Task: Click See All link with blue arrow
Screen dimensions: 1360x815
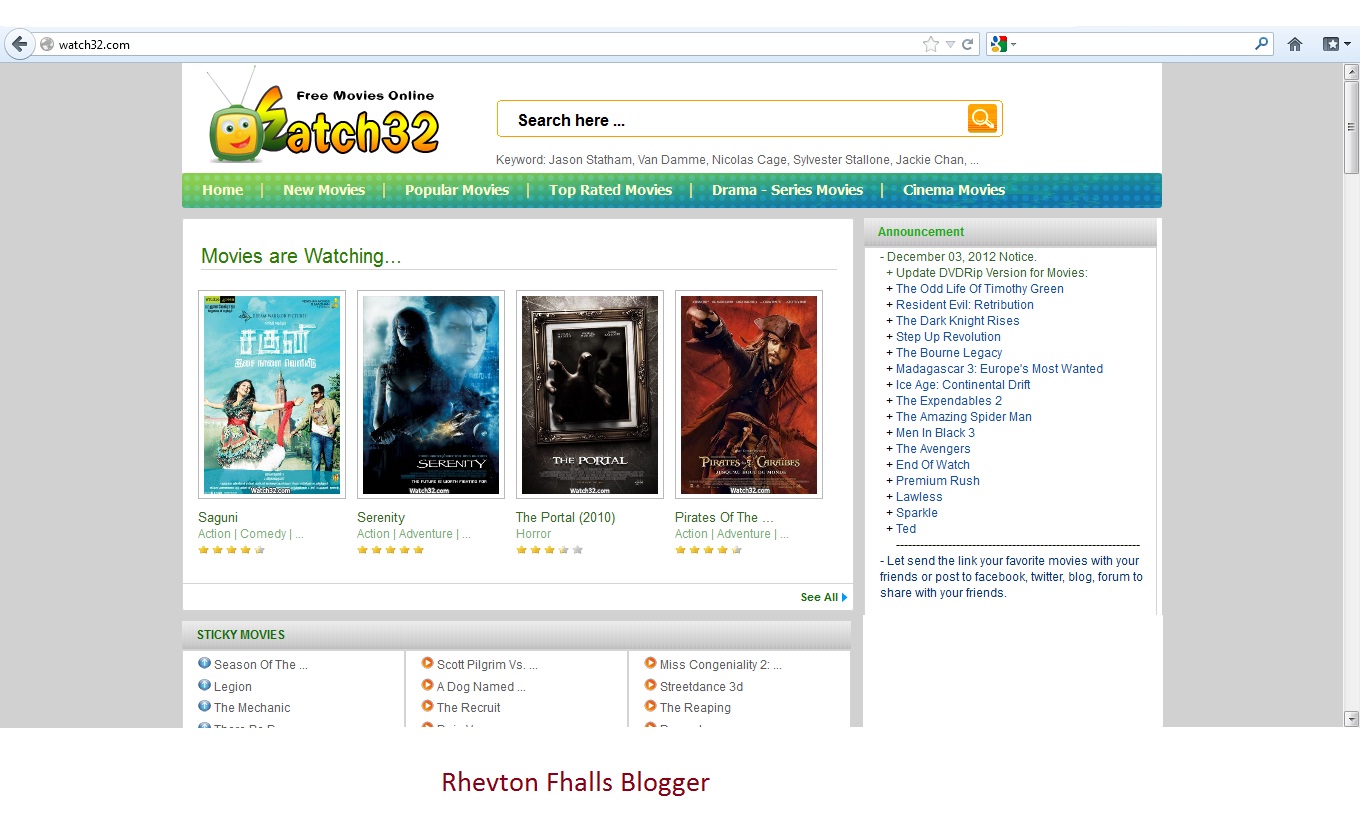Action: [x=824, y=597]
